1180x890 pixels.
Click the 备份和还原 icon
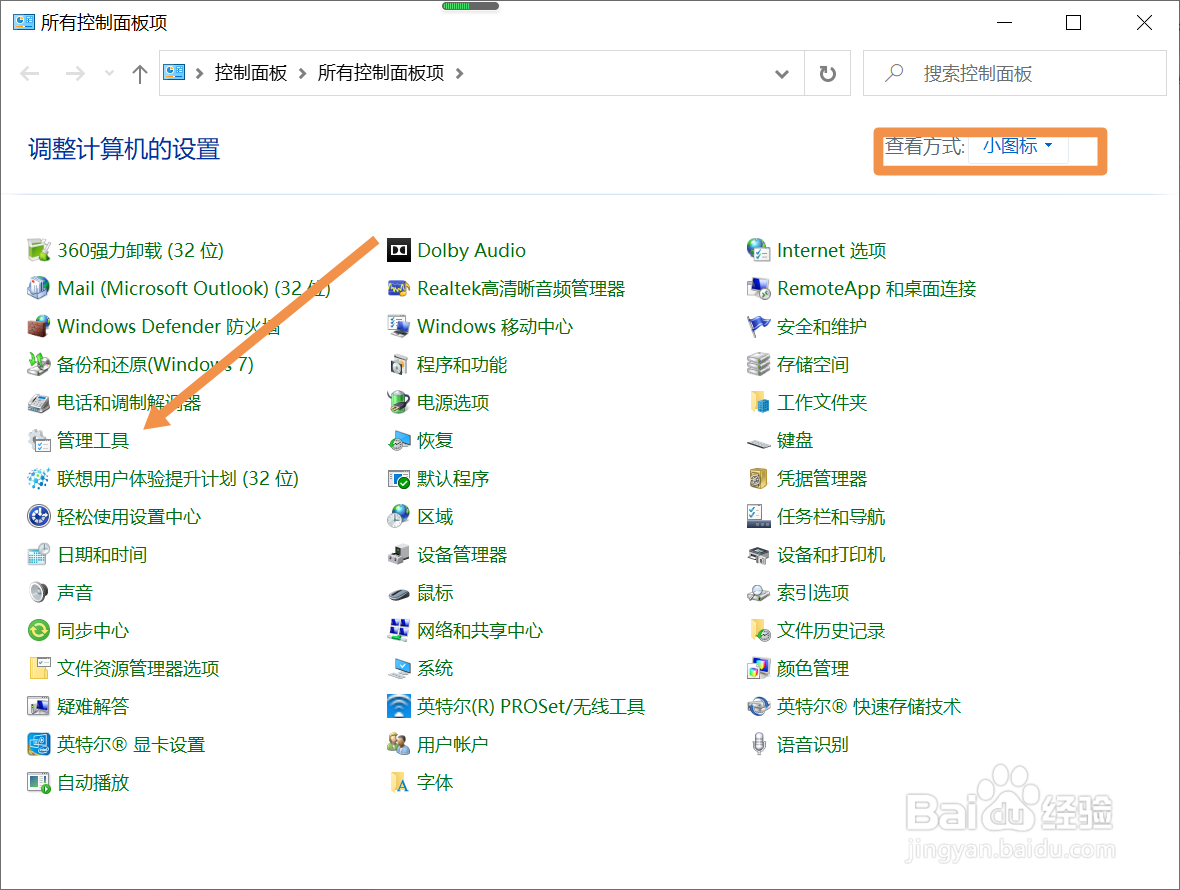pyautogui.click(x=38, y=364)
